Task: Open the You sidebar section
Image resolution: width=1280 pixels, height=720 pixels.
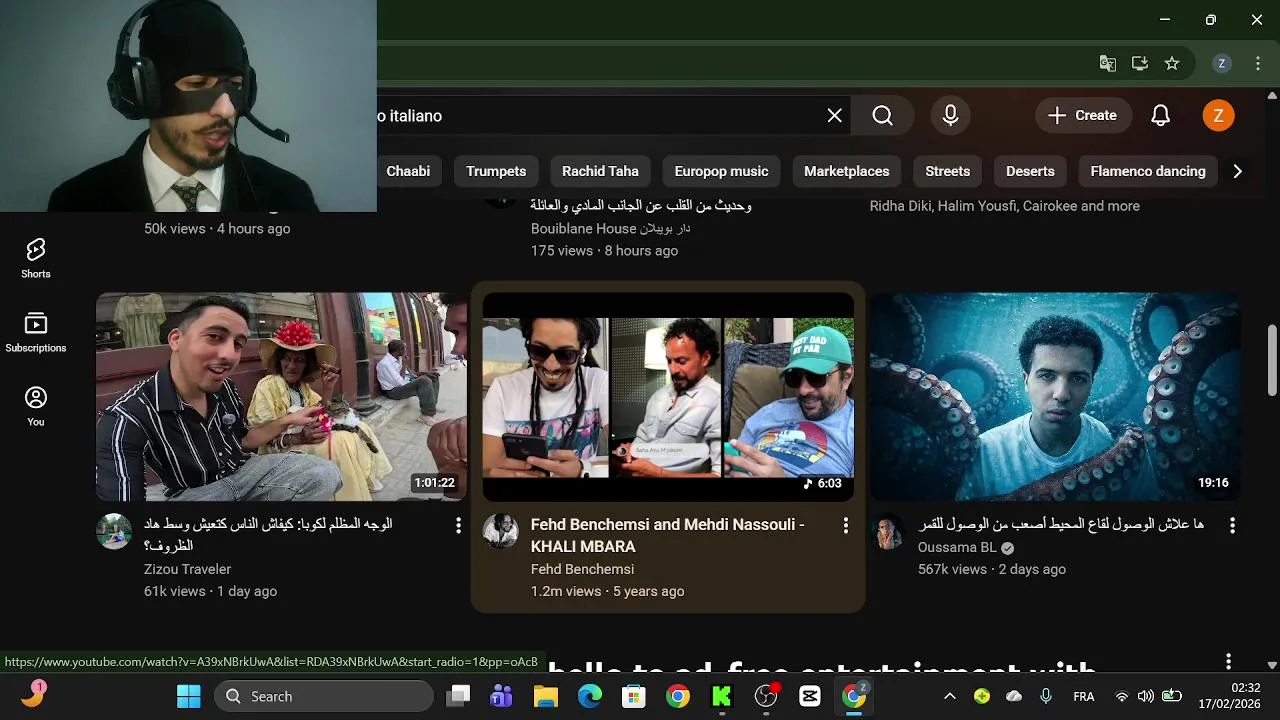Action: click(x=36, y=407)
